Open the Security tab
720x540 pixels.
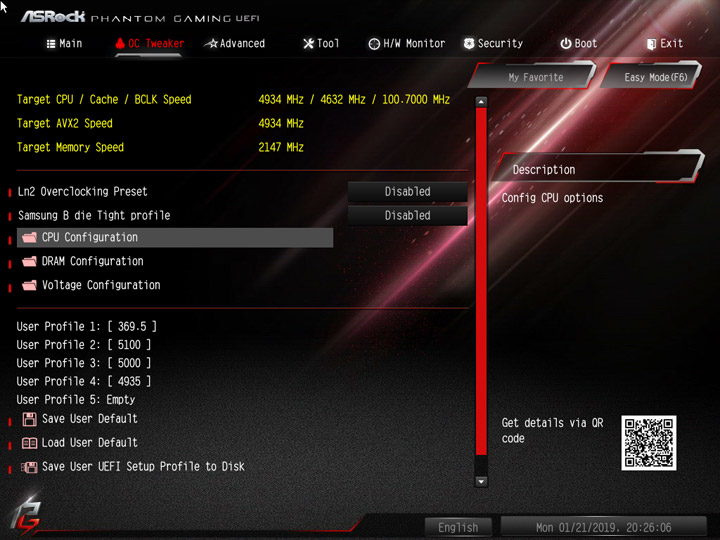(493, 44)
